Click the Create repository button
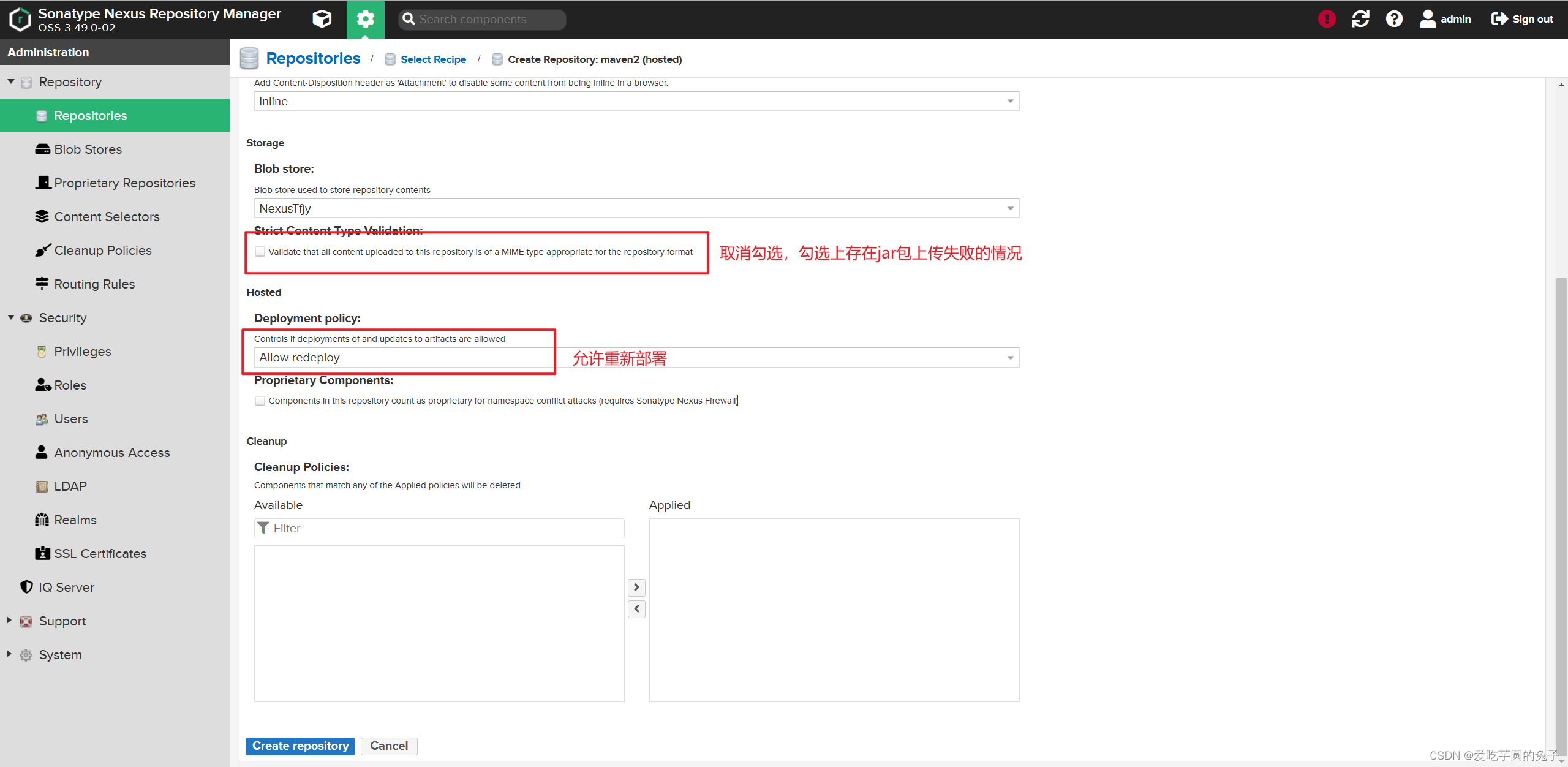The height and width of the screenshot is (767, 1568). point(300,746)
